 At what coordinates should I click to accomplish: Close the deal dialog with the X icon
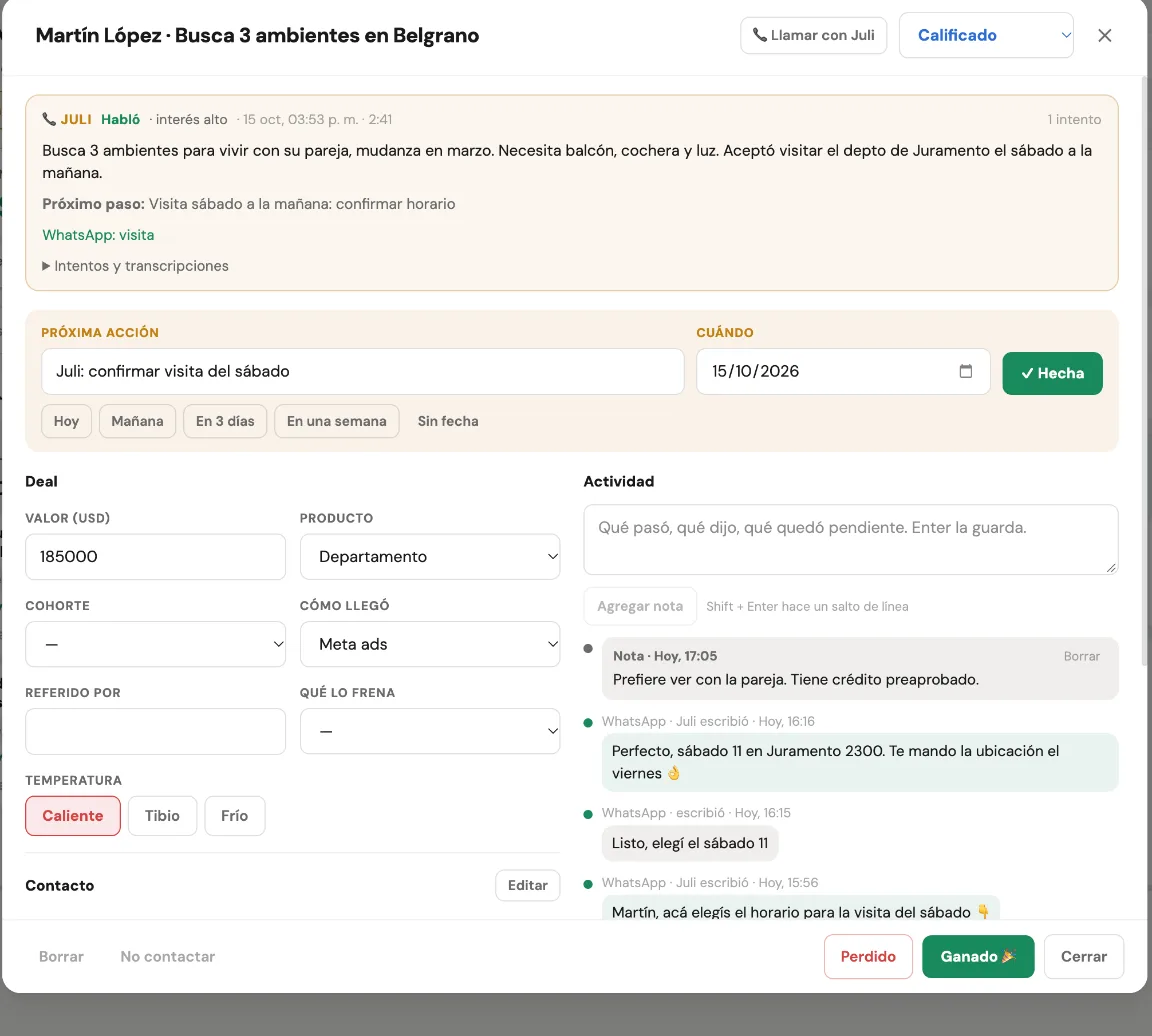coord(1104,35)
